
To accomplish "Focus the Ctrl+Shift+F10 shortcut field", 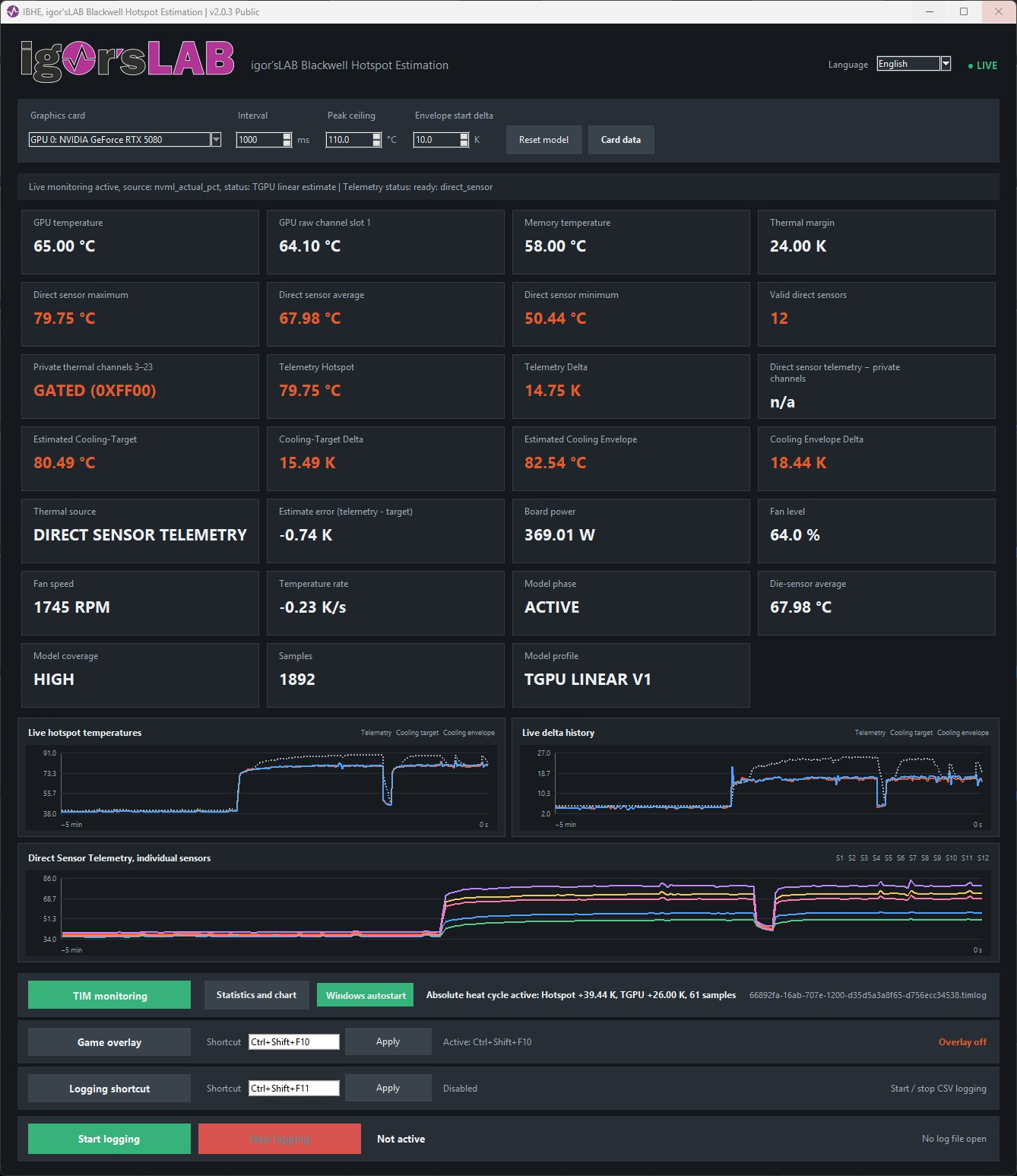I will [294, 1042].
